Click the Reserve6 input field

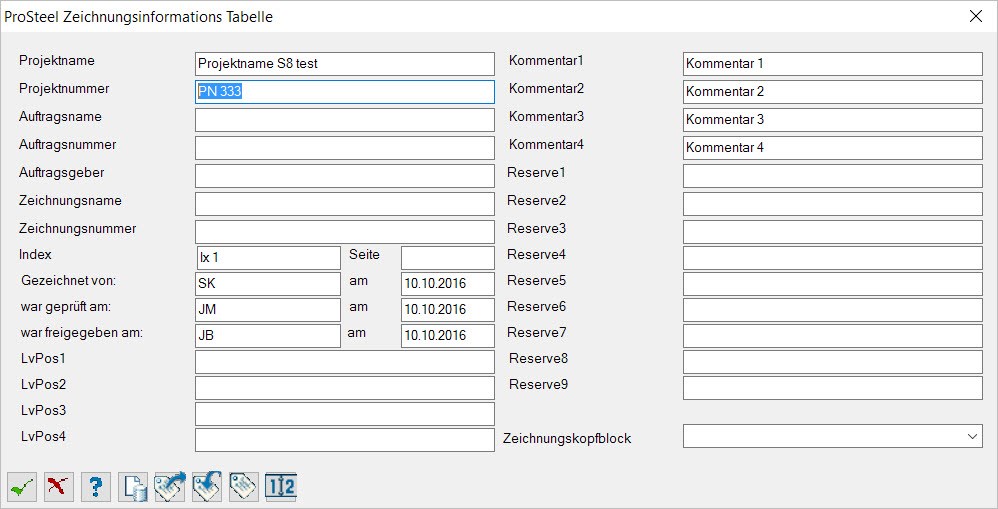(x=833, y=310)
